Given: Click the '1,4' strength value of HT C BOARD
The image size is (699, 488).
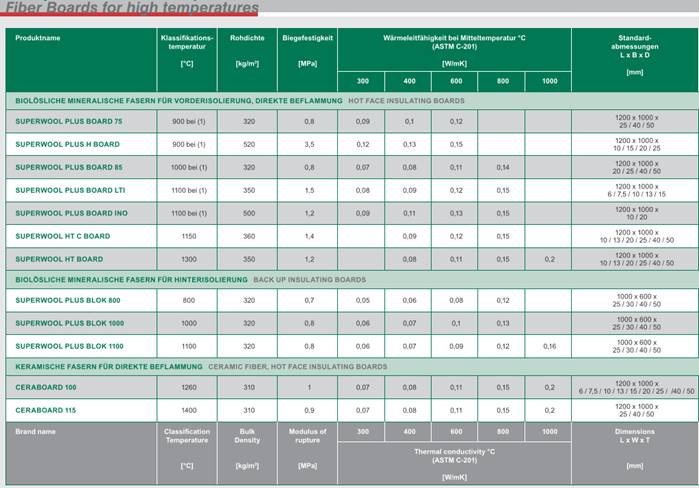Looking at the screenshot, I should [309, 236].
